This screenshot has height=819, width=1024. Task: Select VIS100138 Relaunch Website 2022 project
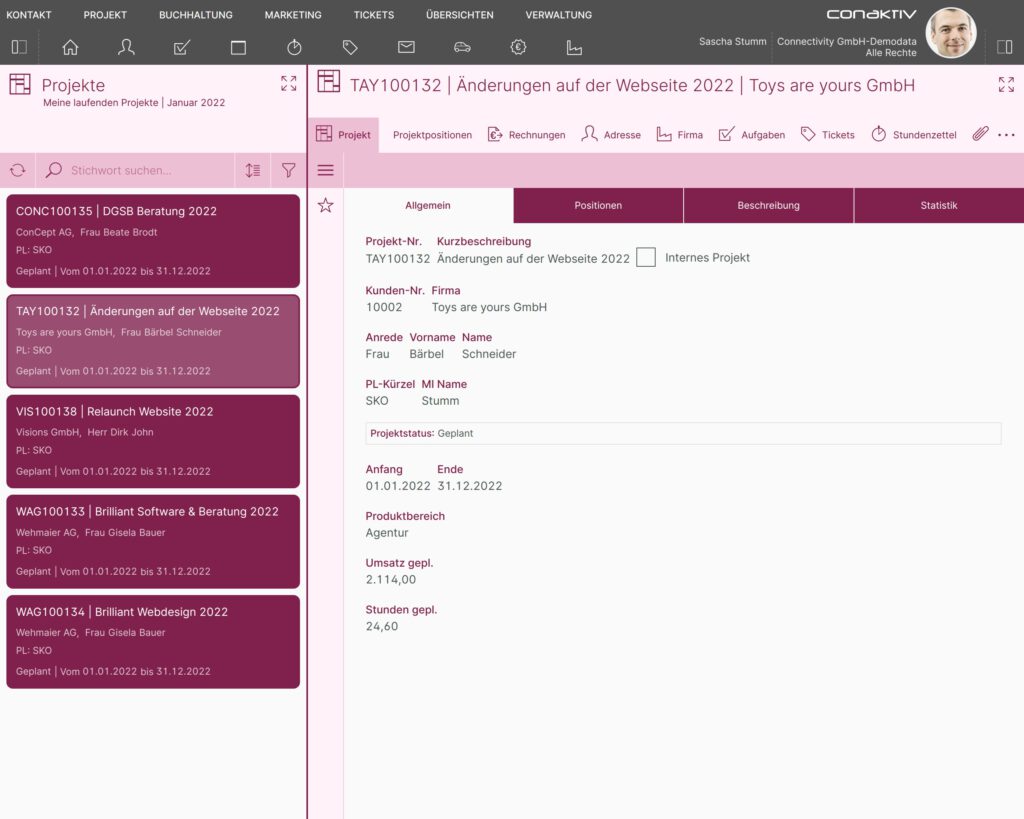[x=153, y=442]
